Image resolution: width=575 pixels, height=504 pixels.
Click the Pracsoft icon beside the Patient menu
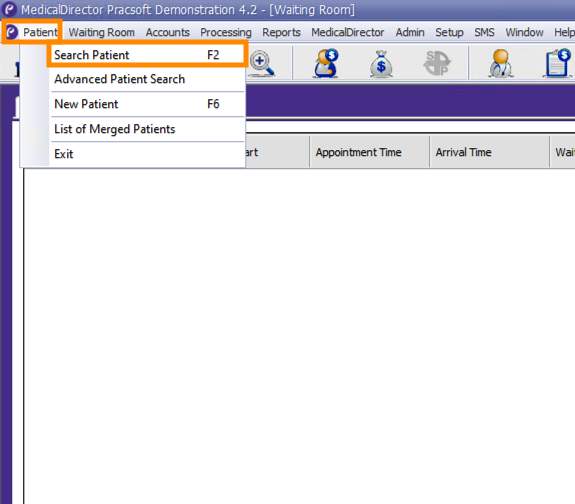point(12,32)
